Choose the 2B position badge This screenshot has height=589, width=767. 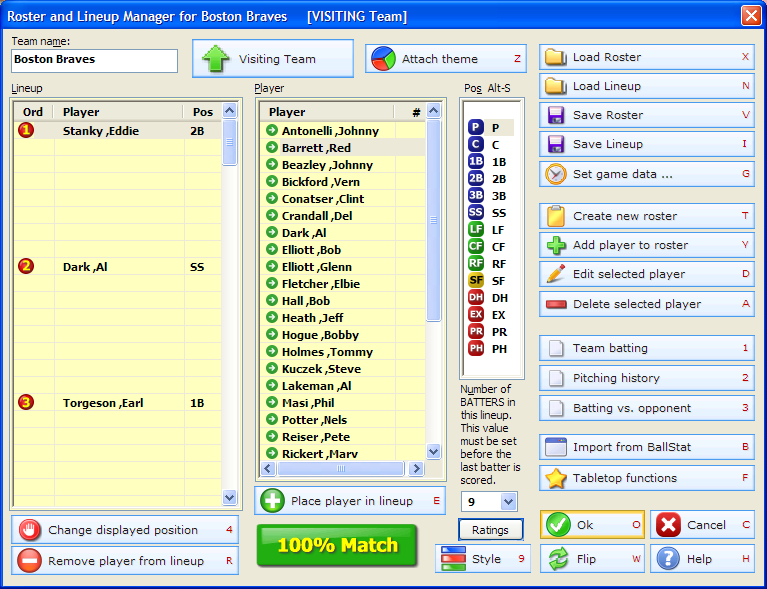point(475,179)
